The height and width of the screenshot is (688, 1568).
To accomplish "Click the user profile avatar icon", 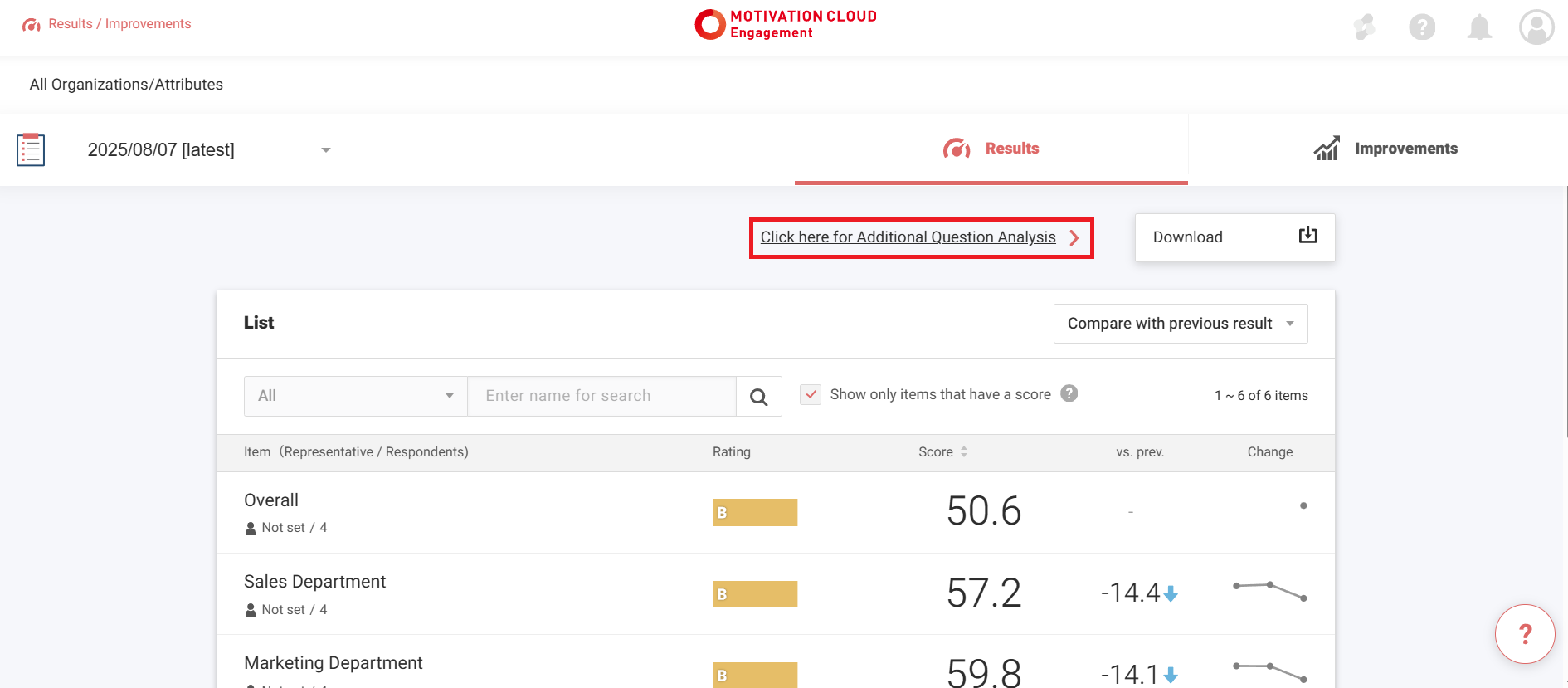I will (x=1536, y=27).
